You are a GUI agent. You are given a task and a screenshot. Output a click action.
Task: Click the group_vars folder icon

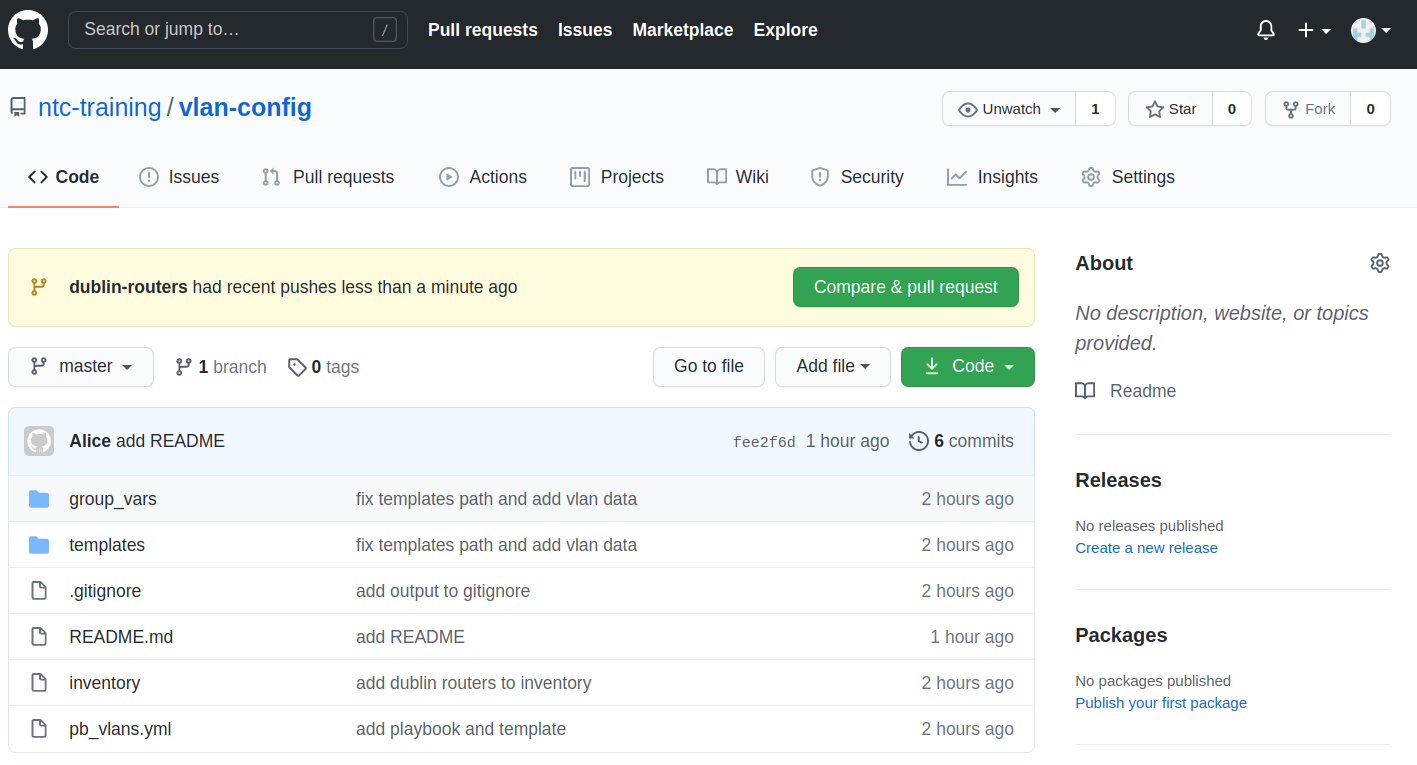pyautogui.click(x=39, y=499)
